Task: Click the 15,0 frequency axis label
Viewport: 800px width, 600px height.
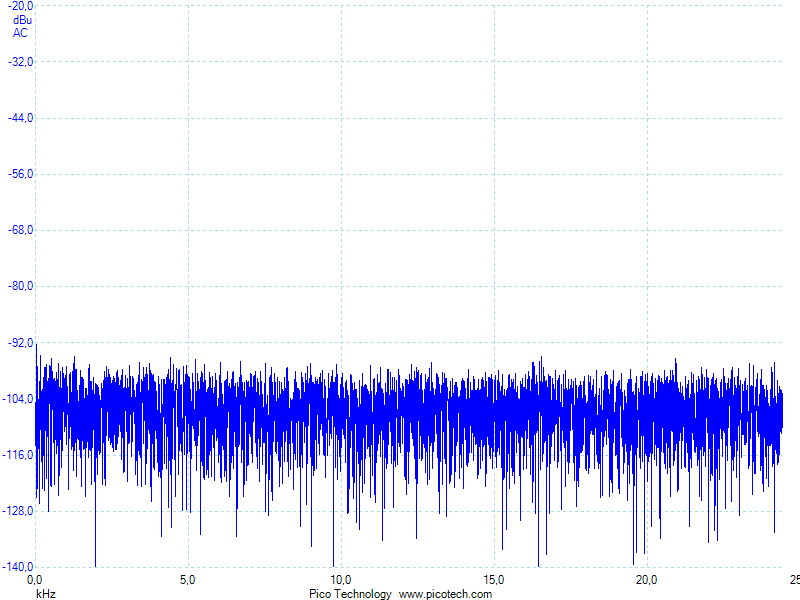Action: [x=494, y=580]
